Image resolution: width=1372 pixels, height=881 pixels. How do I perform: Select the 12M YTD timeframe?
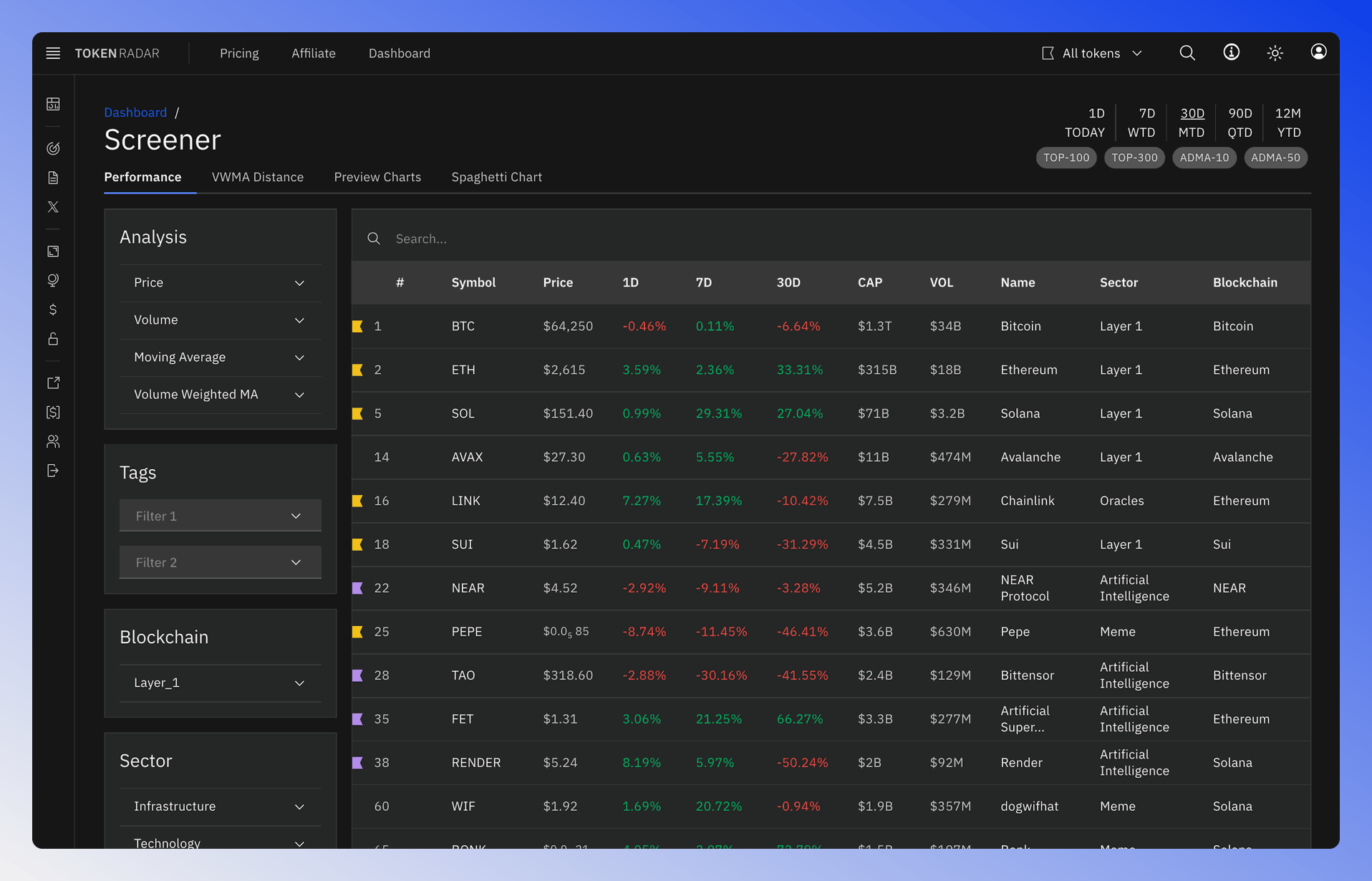coord(1288,122)
